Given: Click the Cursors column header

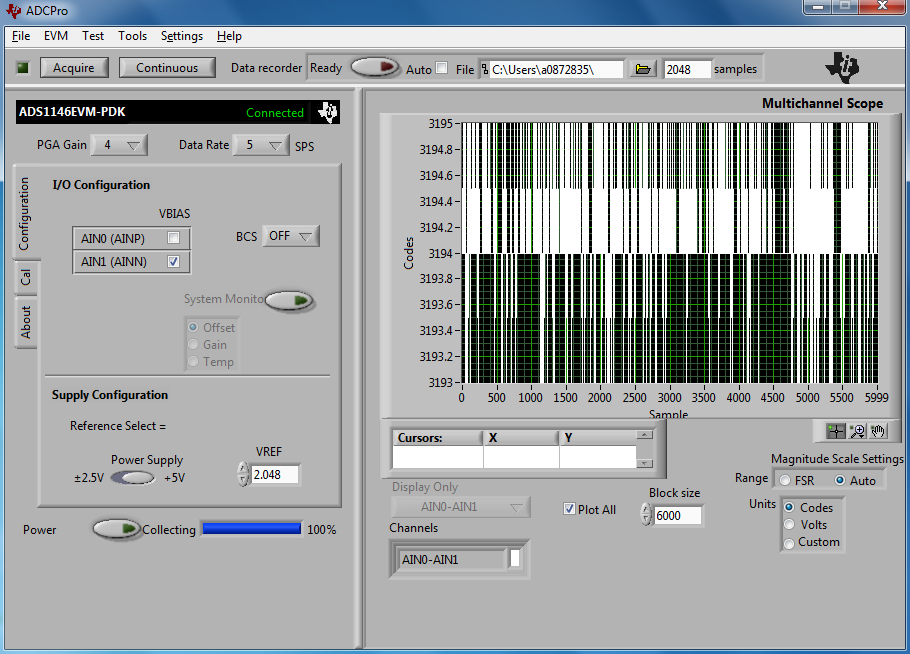Looking at the screenshot, I should [x=438, y=438].
